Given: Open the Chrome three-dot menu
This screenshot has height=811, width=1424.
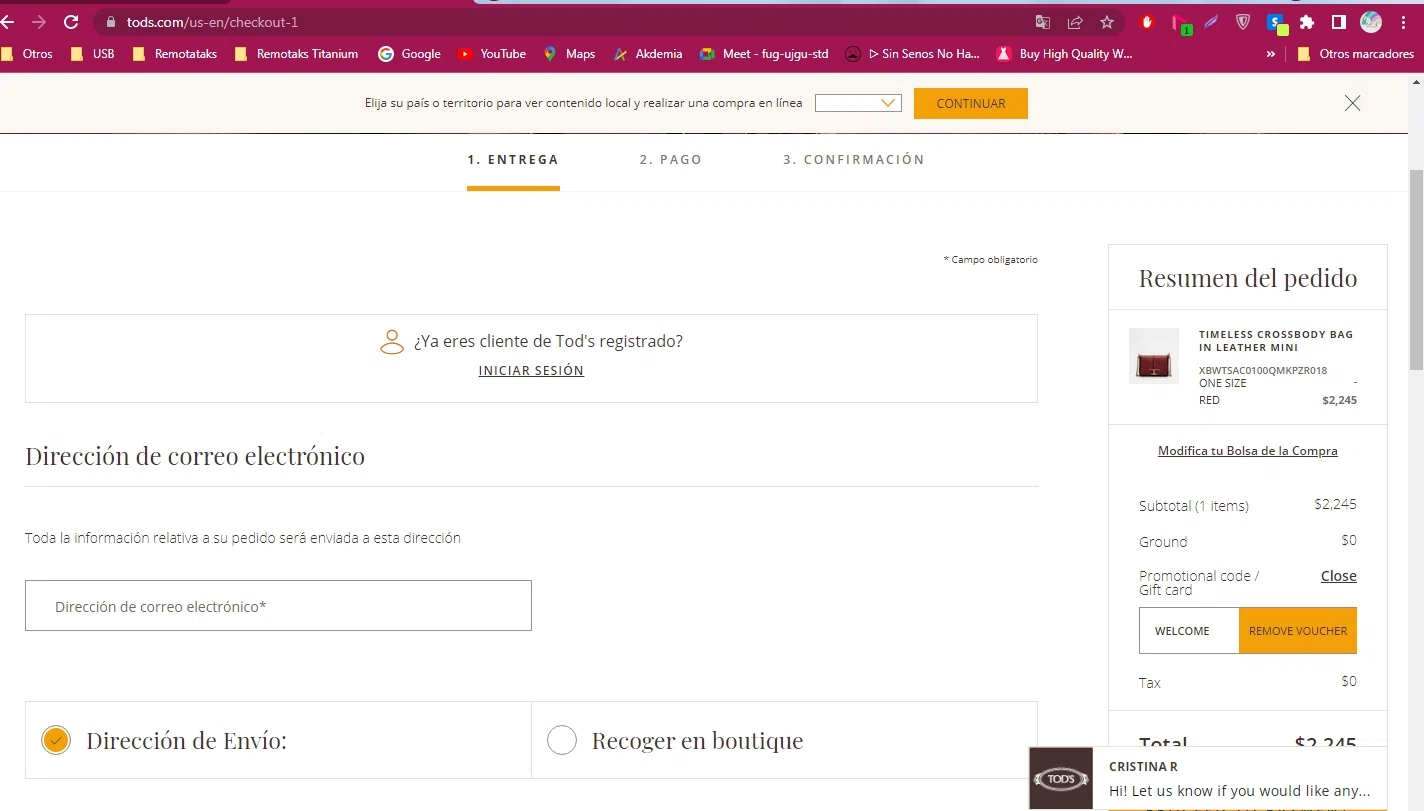Looking at the screenshot, I should [x=1403, y=22].
